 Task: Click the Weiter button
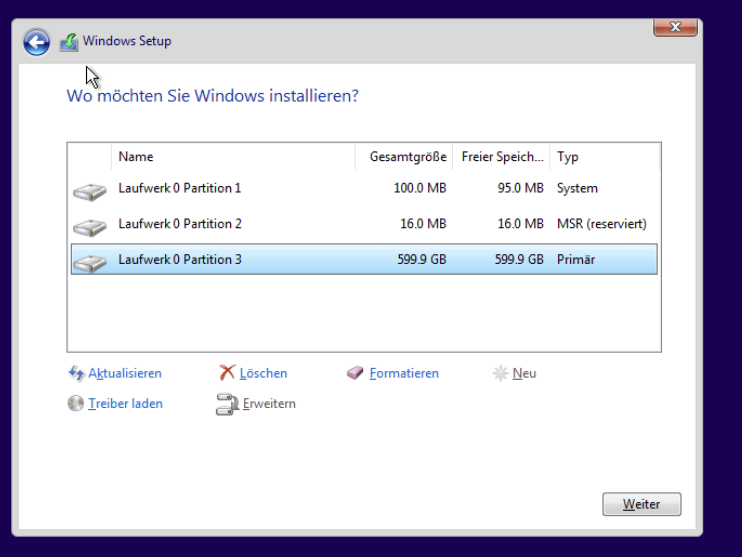point(642,504)
